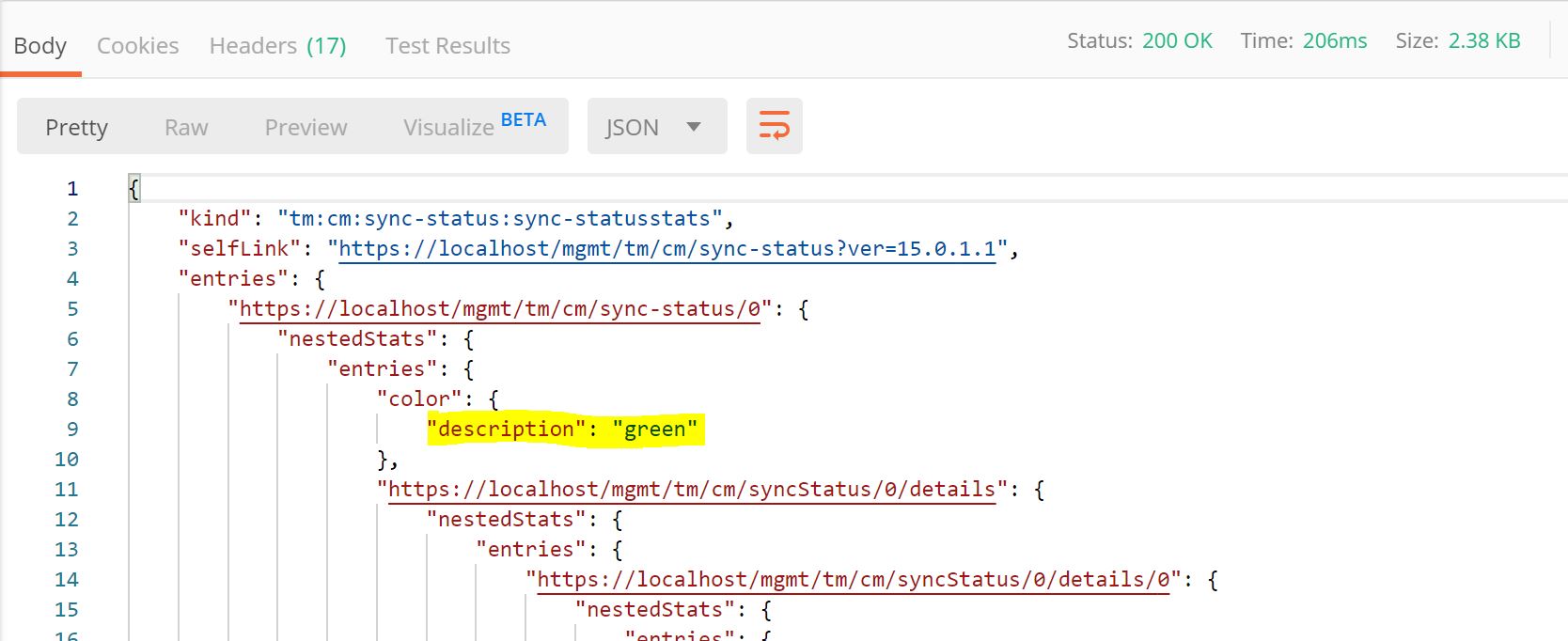
Task: Open the Cookies tab
Action: [137, 45]
